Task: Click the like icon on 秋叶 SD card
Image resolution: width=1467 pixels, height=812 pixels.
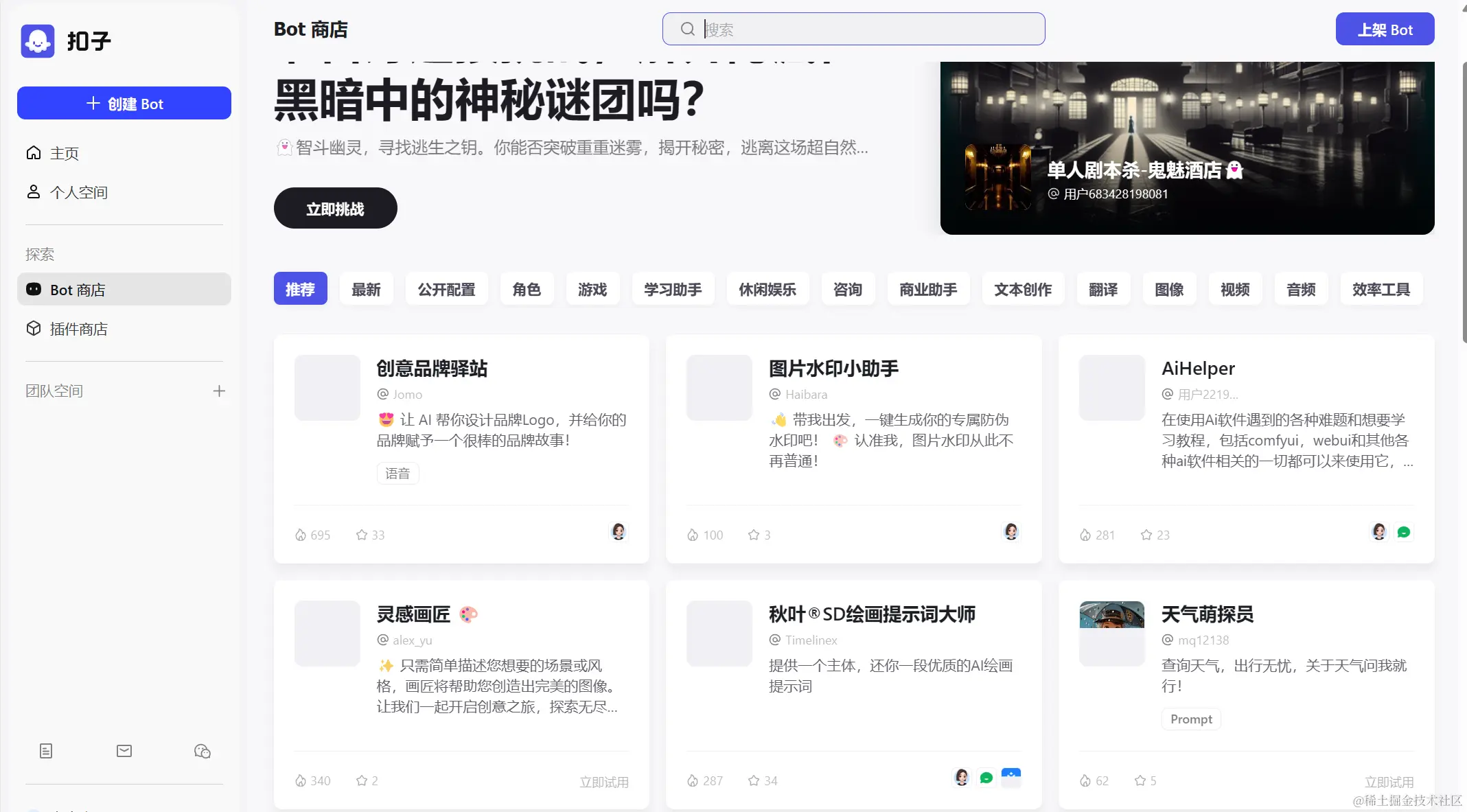Action: (x=693, y=780)
